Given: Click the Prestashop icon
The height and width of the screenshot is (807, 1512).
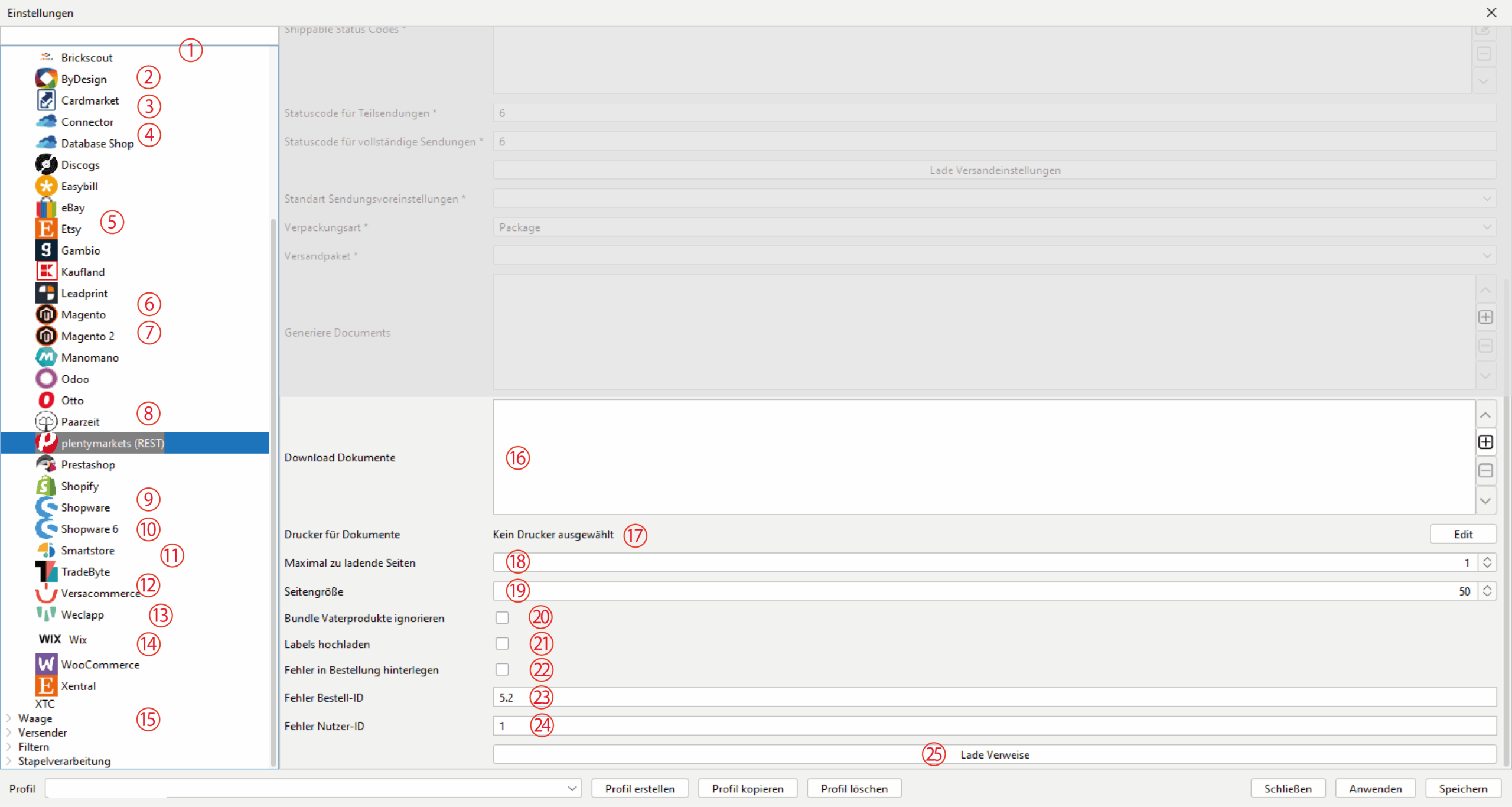Looking at the screenshot, I should [x=46, y=464].
